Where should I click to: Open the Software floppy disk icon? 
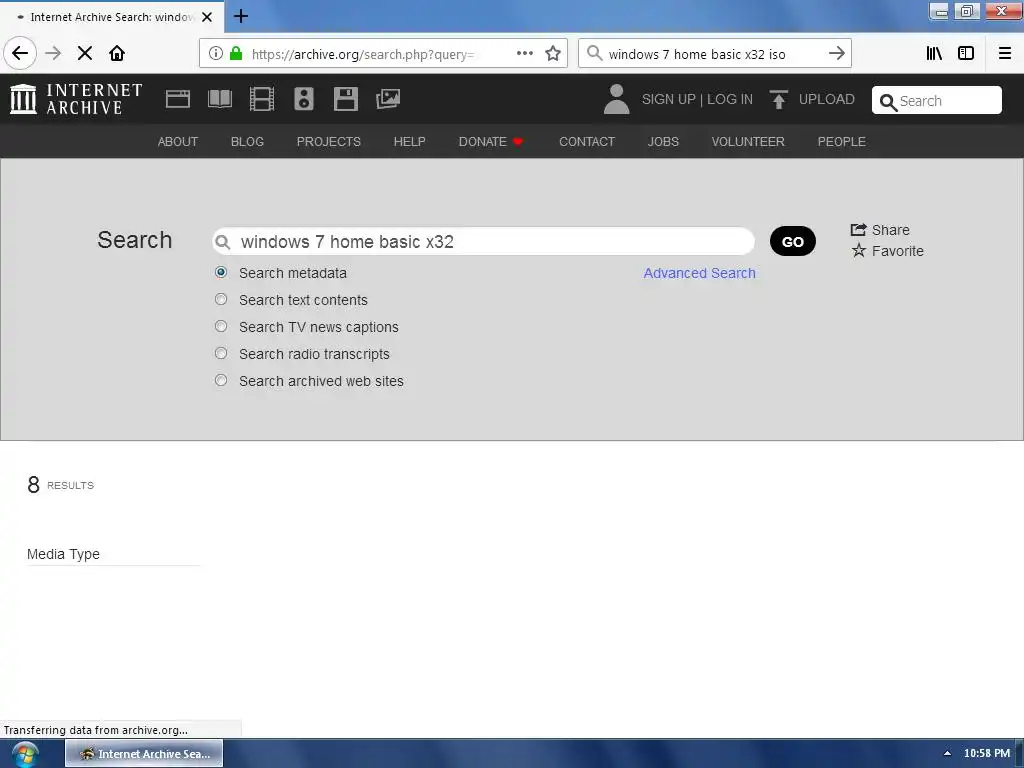pyautogui.click(x=345, y=99)
